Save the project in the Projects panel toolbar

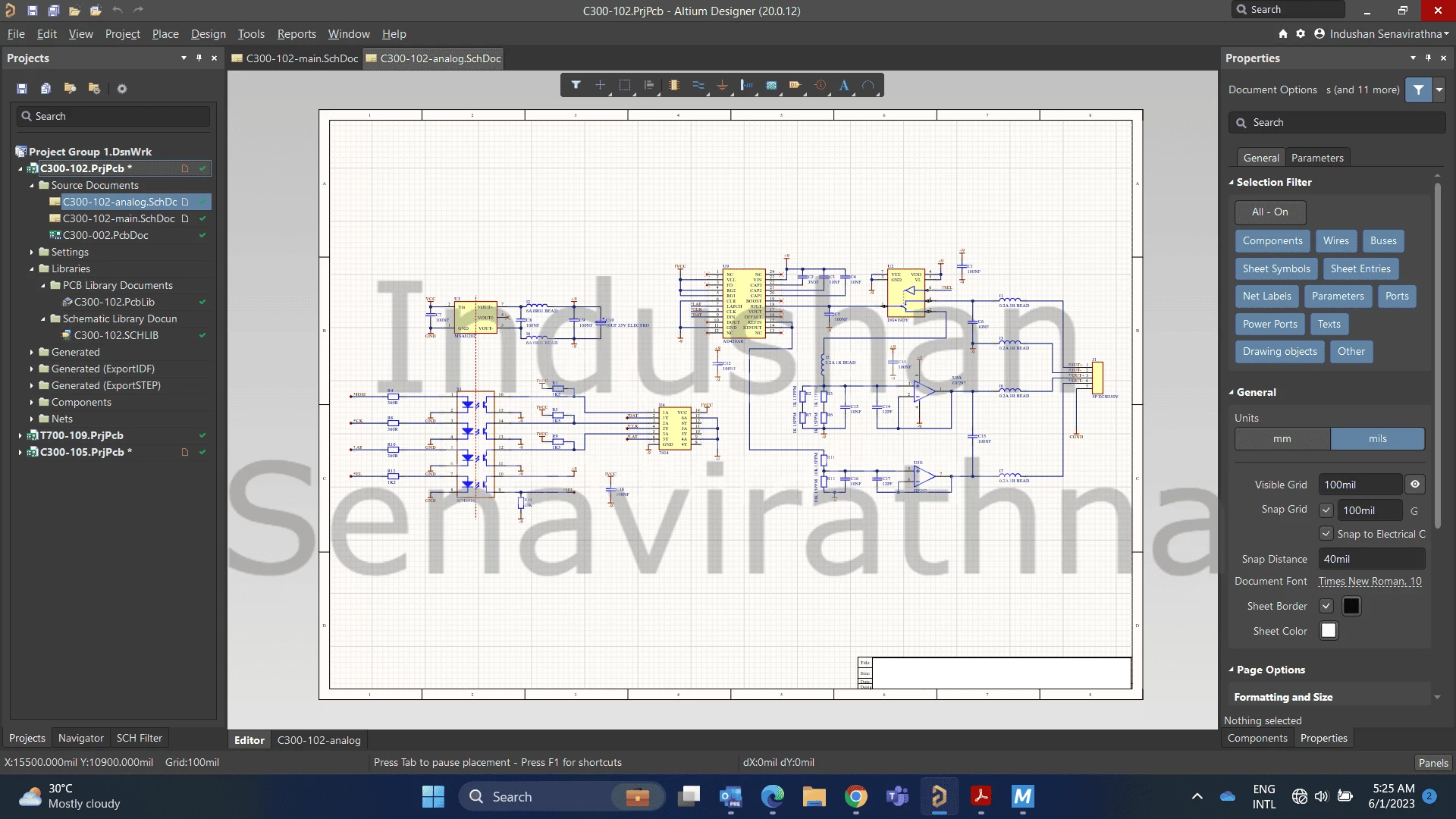22,89
